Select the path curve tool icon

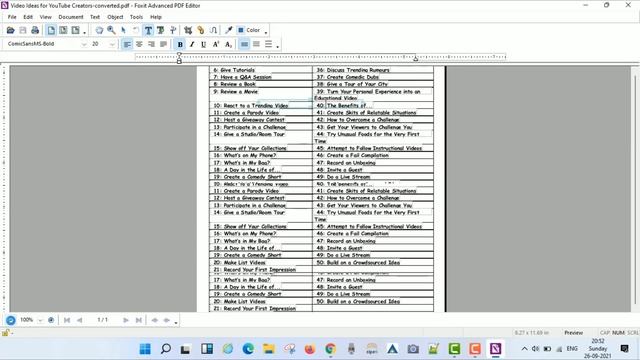tap(213, 30)
